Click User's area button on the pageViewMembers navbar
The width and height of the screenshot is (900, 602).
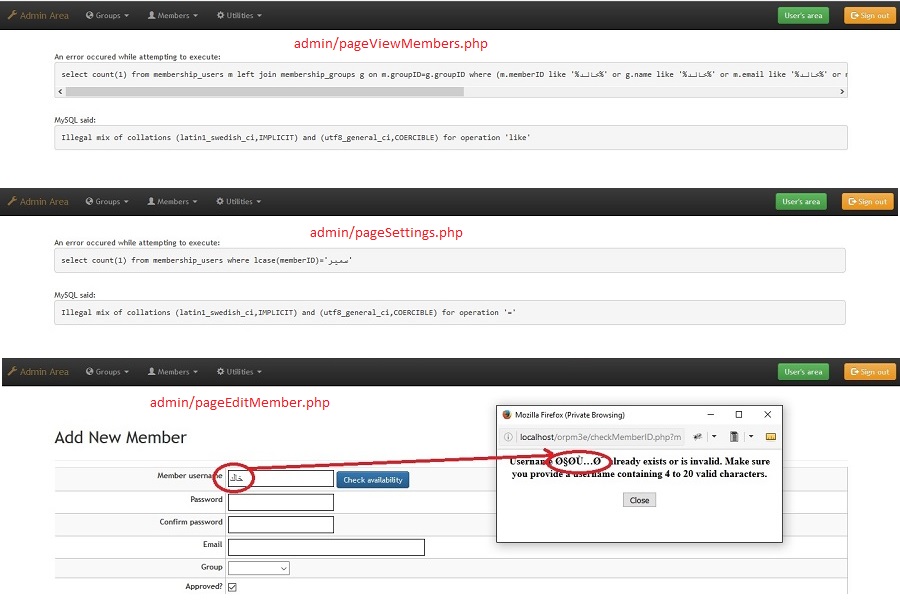click(803, 15)
